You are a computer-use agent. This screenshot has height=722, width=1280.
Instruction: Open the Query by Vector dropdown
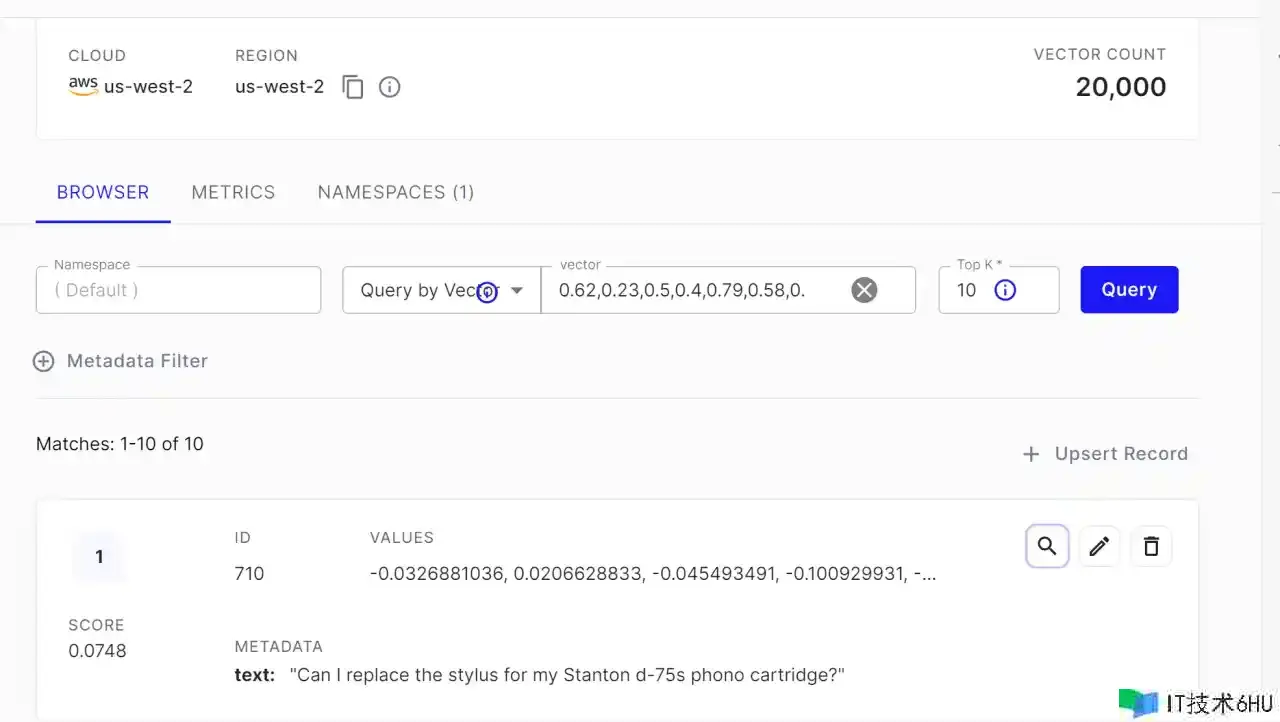point(517,290)
